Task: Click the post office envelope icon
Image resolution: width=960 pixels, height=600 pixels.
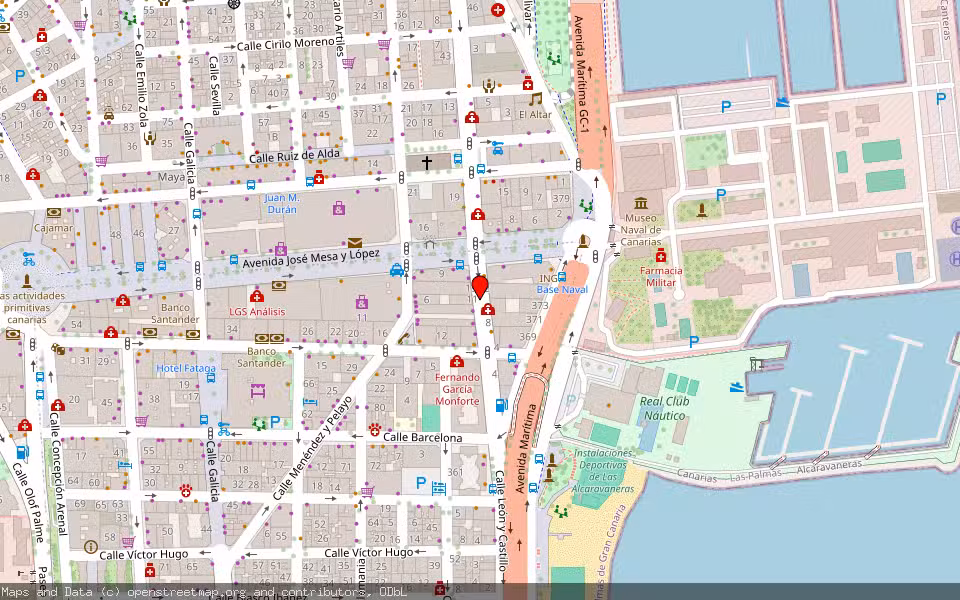Action: 354,243
